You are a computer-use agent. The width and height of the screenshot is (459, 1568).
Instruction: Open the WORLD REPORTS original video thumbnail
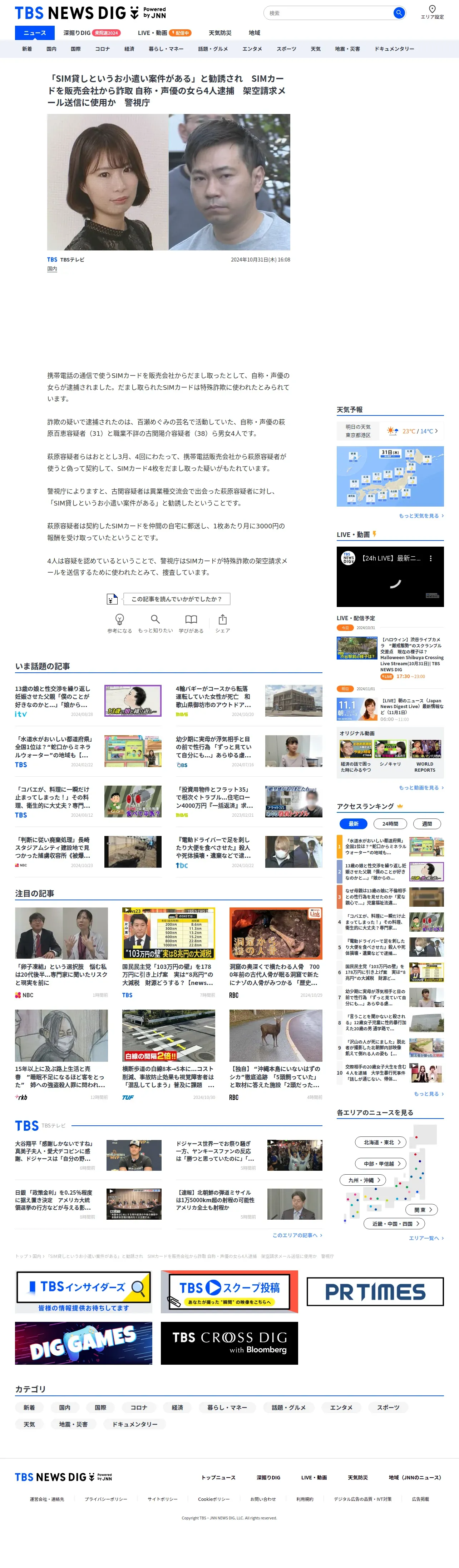(x=425, y=749)
